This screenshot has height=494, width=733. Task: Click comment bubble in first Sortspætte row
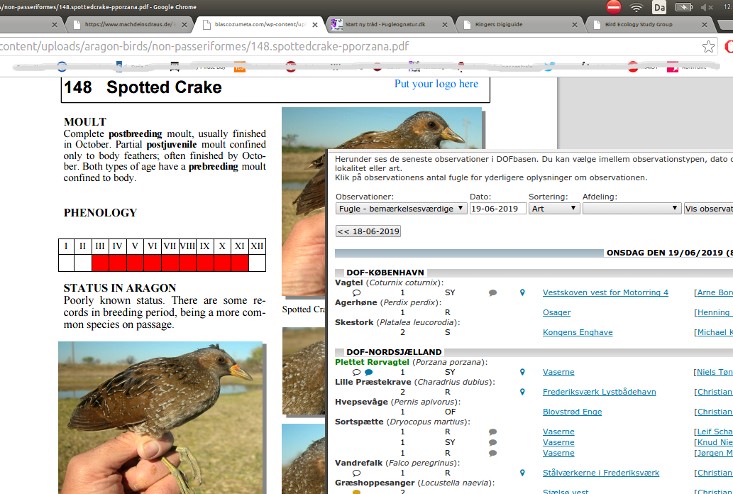(x=492, y=431)
